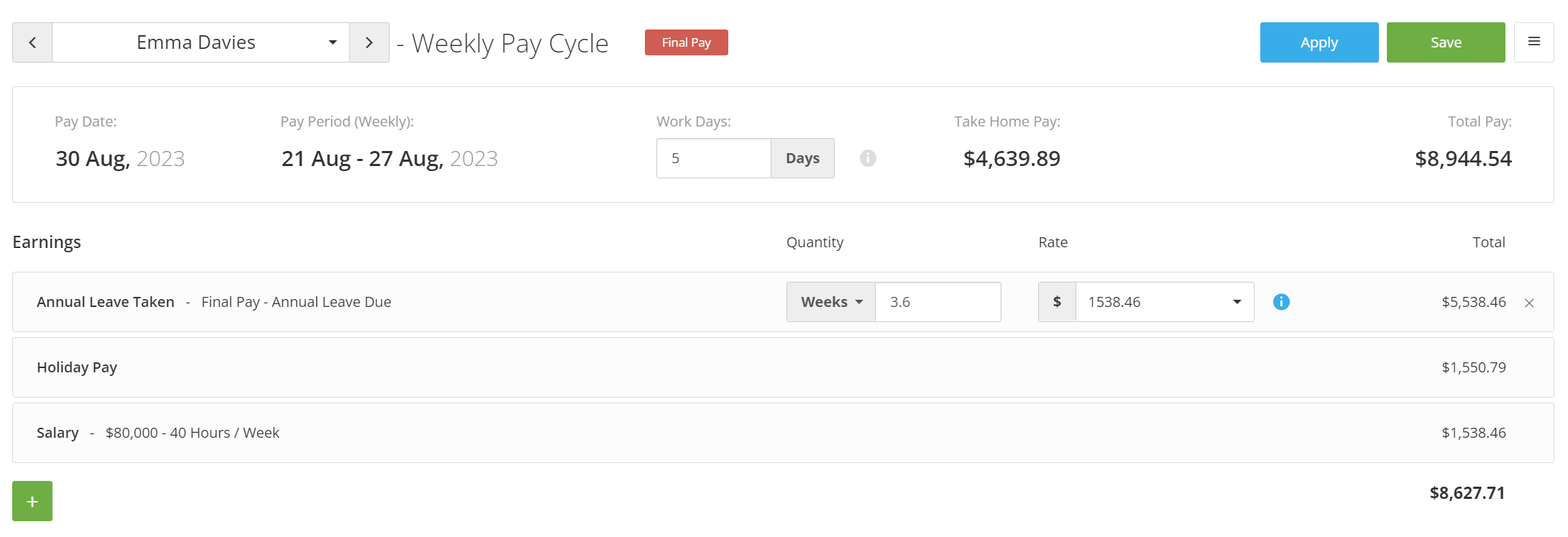Focus the Work Days input field

click(x=714, y=158)
